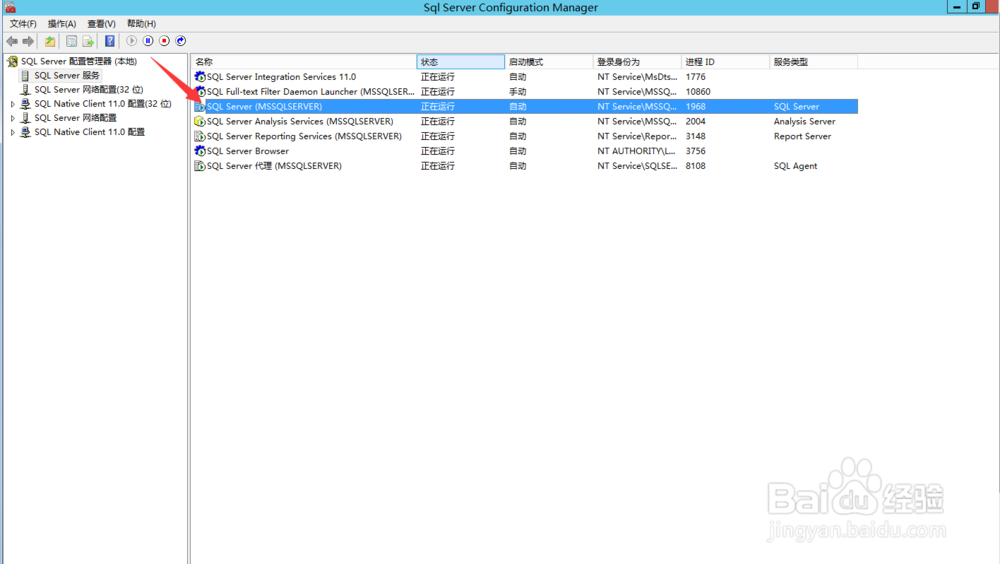The height and width of the screenshot is (564, 1000).
Task: Click NT AUTHORITY\L... login cell
Action: (636, 151)
